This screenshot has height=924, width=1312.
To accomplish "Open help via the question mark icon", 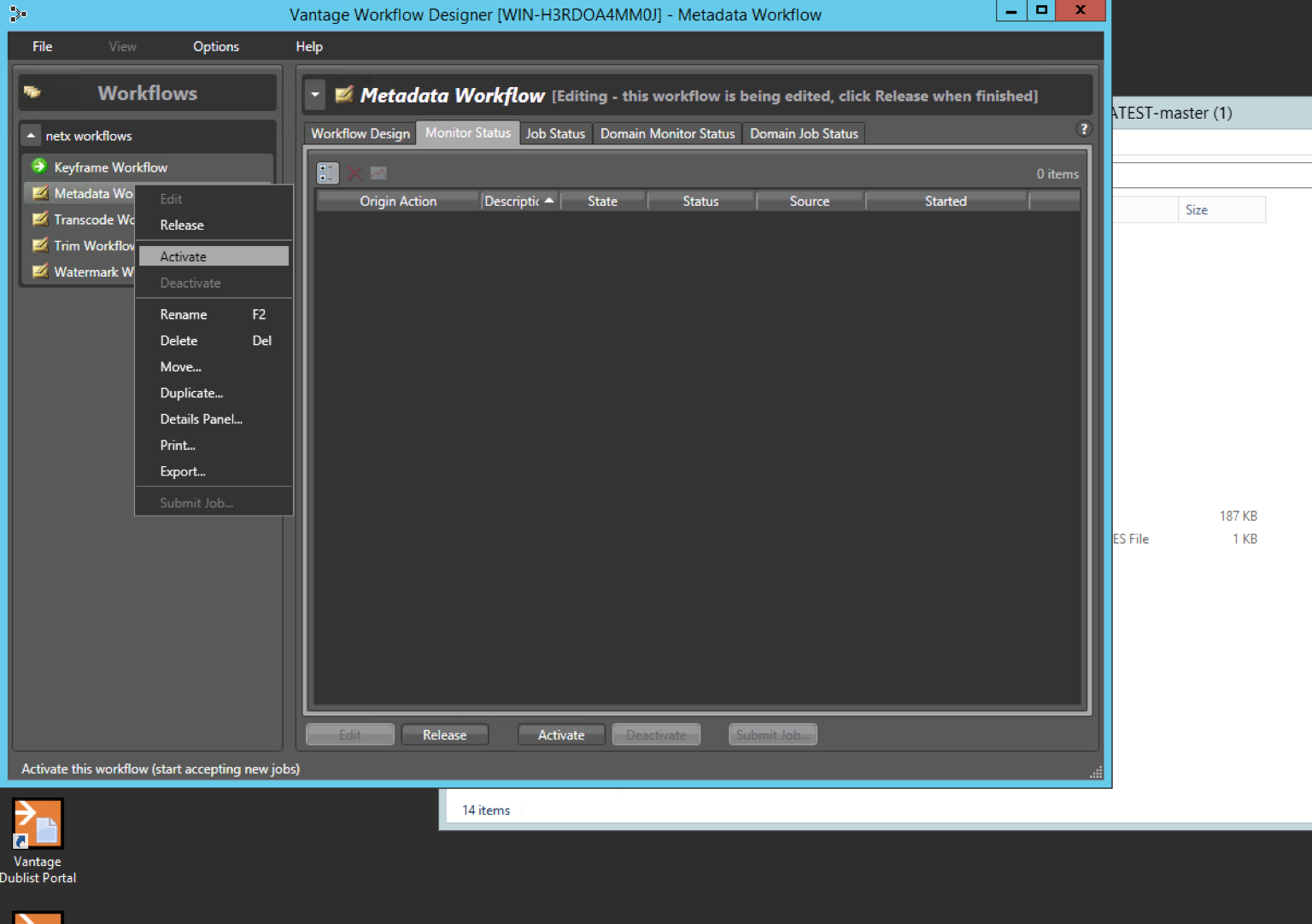I will 1084,129.
